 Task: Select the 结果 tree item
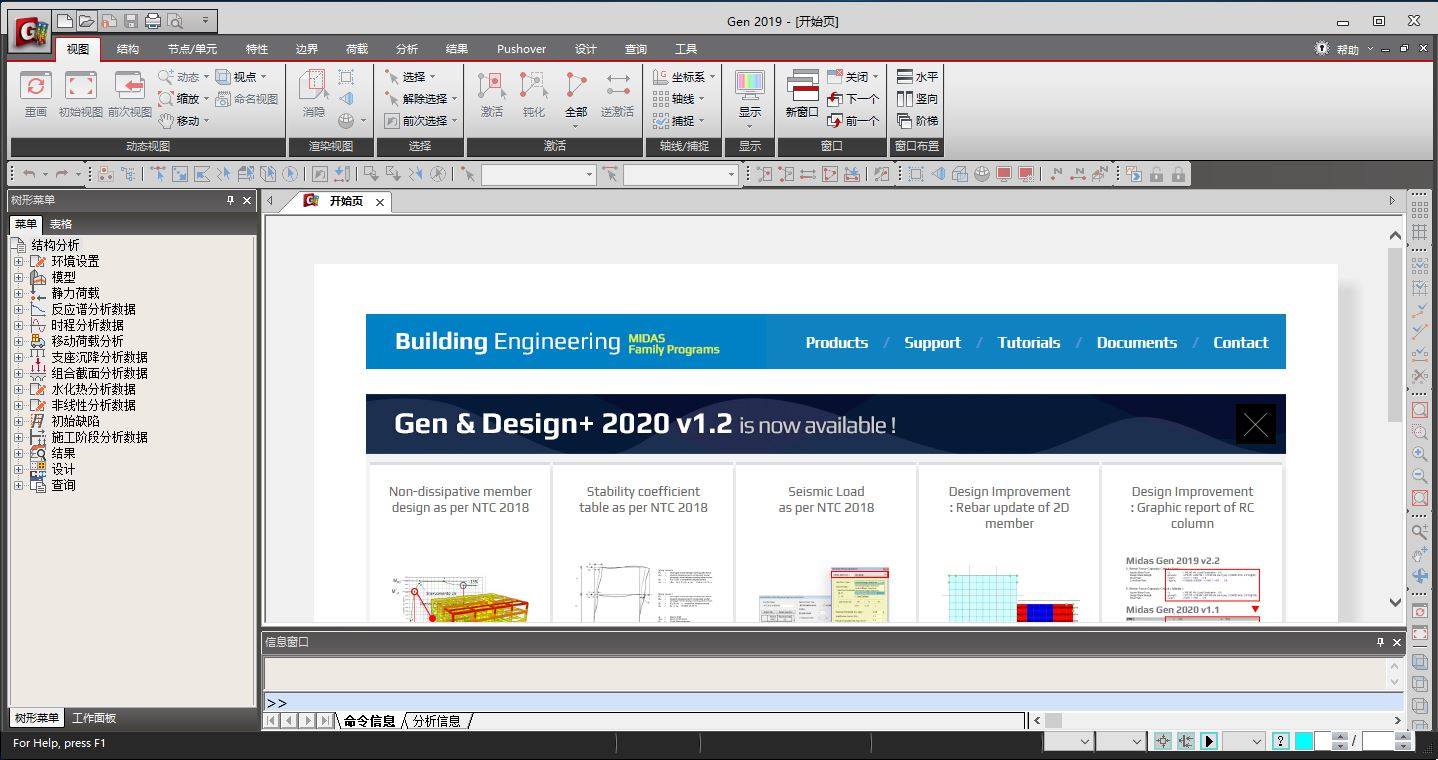click(63, 453)
